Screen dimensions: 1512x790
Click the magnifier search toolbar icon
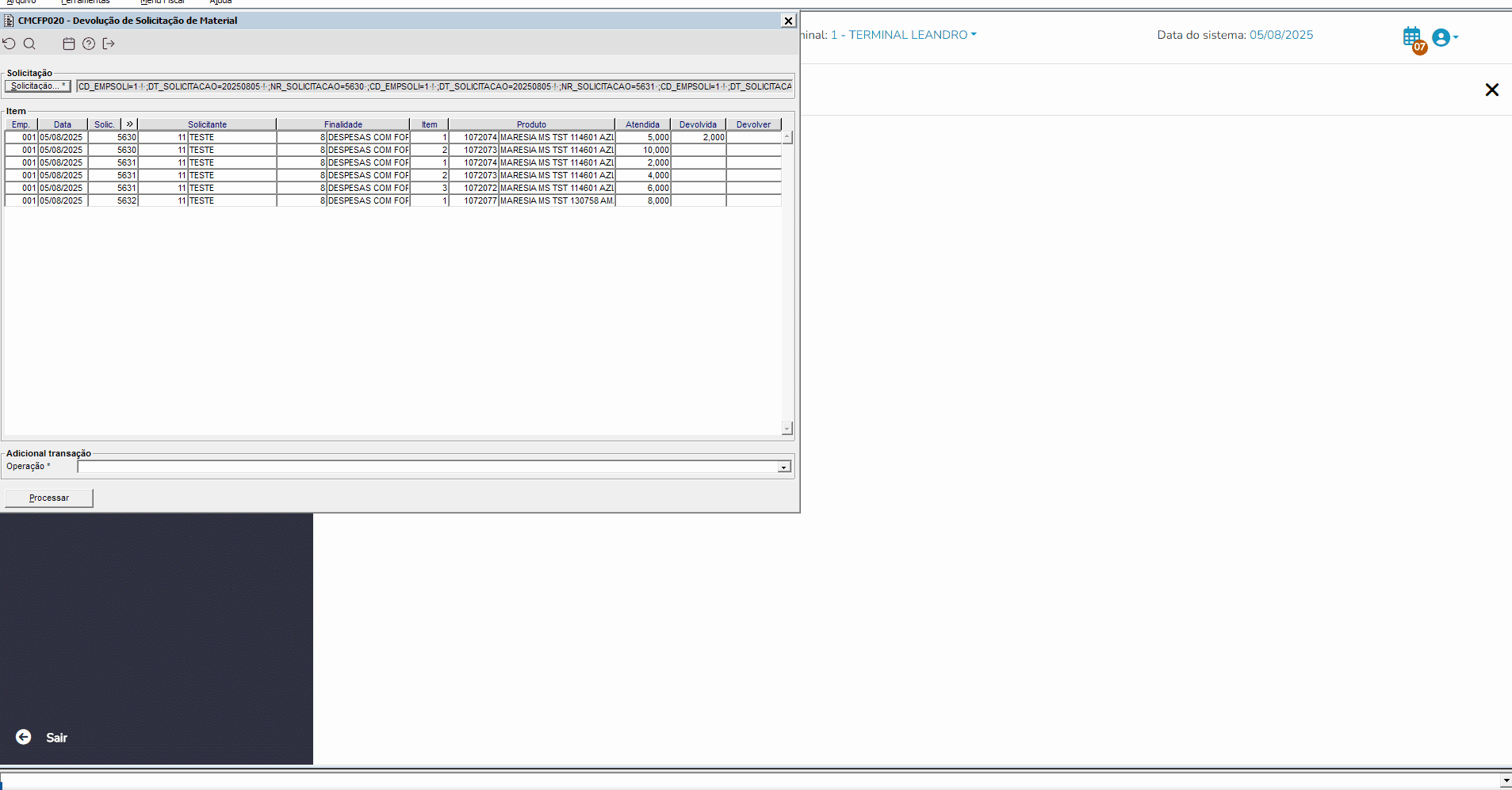[x=29, y=44]
